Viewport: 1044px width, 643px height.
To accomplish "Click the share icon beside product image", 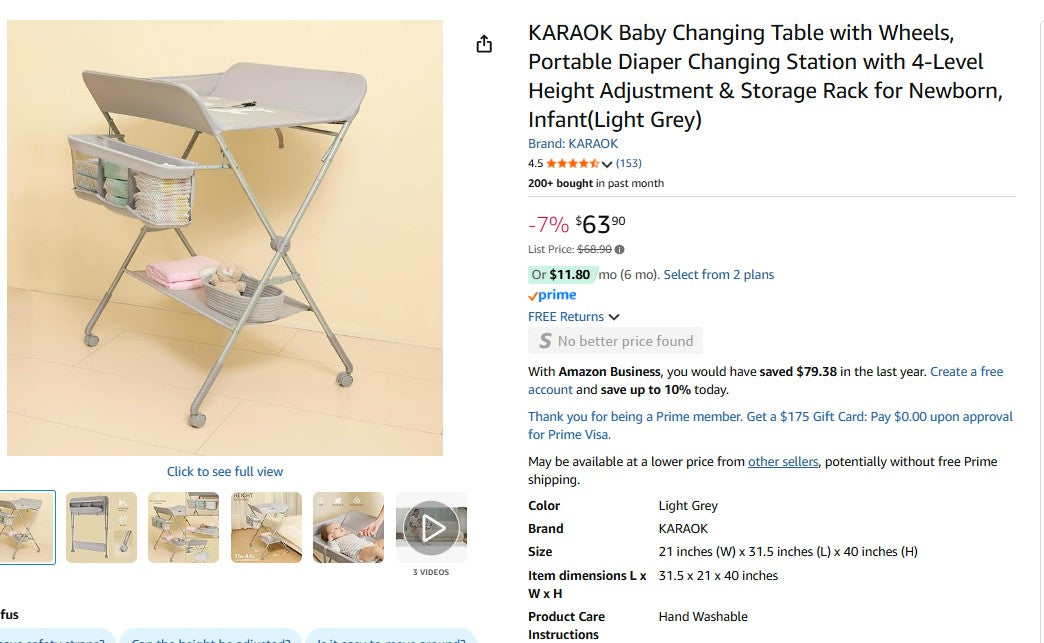I will pyautogui.click(x=484, y=44).
